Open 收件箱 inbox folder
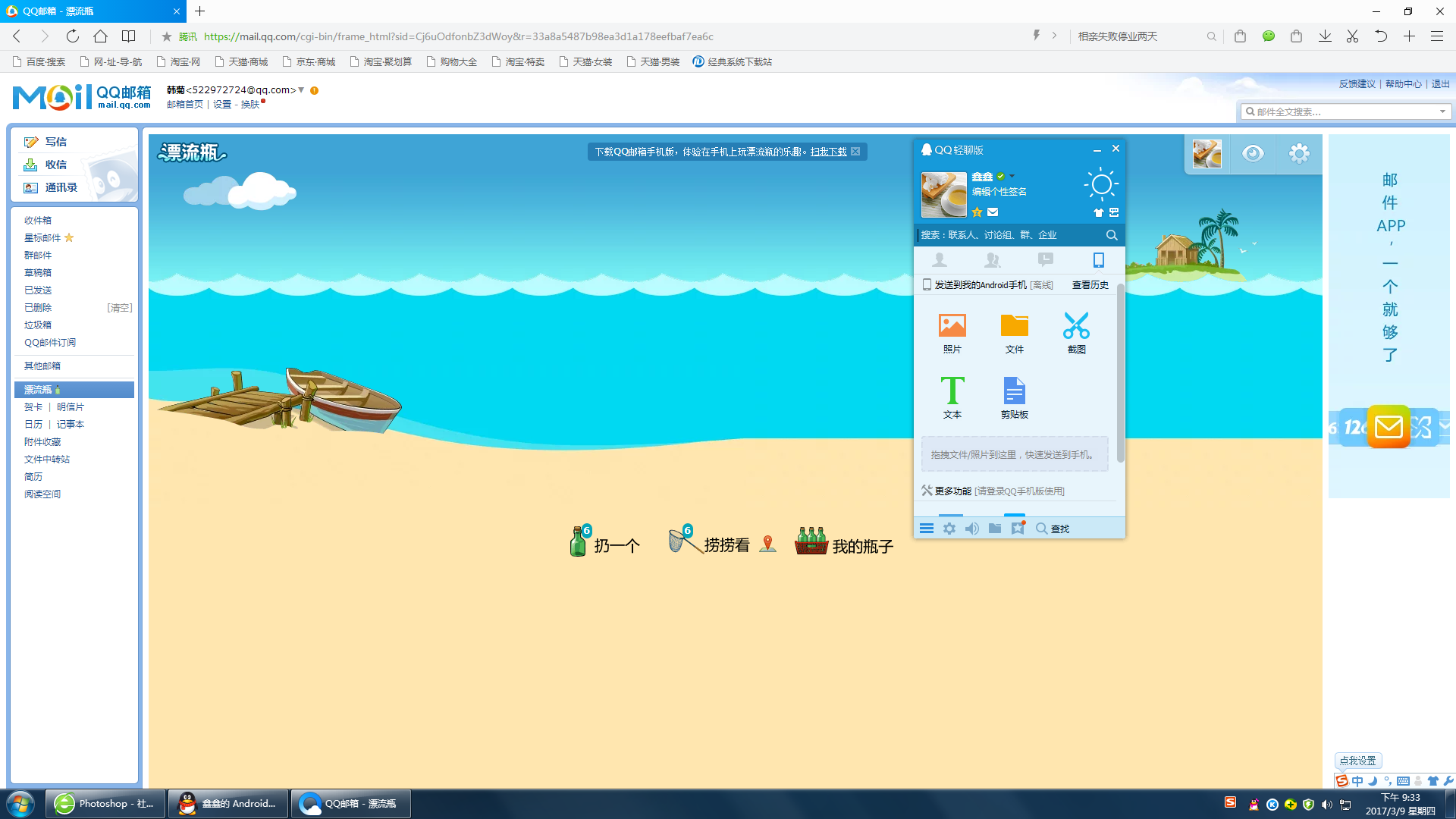The image size is (1456, 819). click(x=38, y=220)
